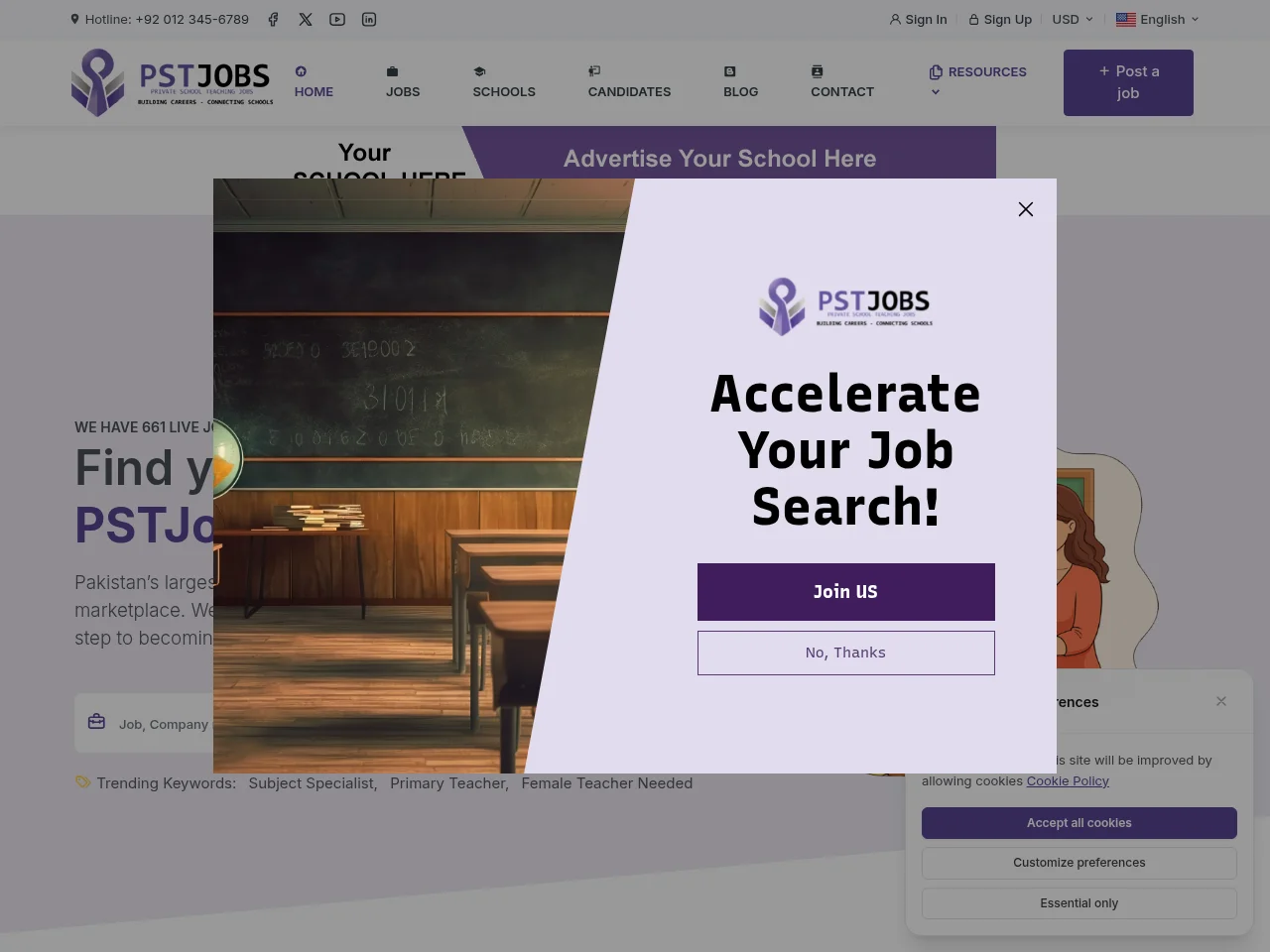Click the Female Teacher Needed keyword

[x=607, y=782]
